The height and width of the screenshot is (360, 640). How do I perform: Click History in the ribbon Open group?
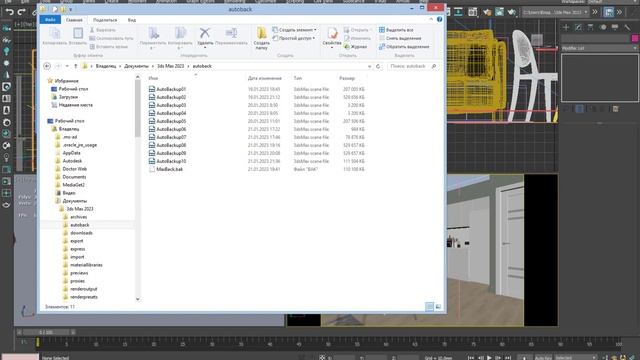point(355,47)
